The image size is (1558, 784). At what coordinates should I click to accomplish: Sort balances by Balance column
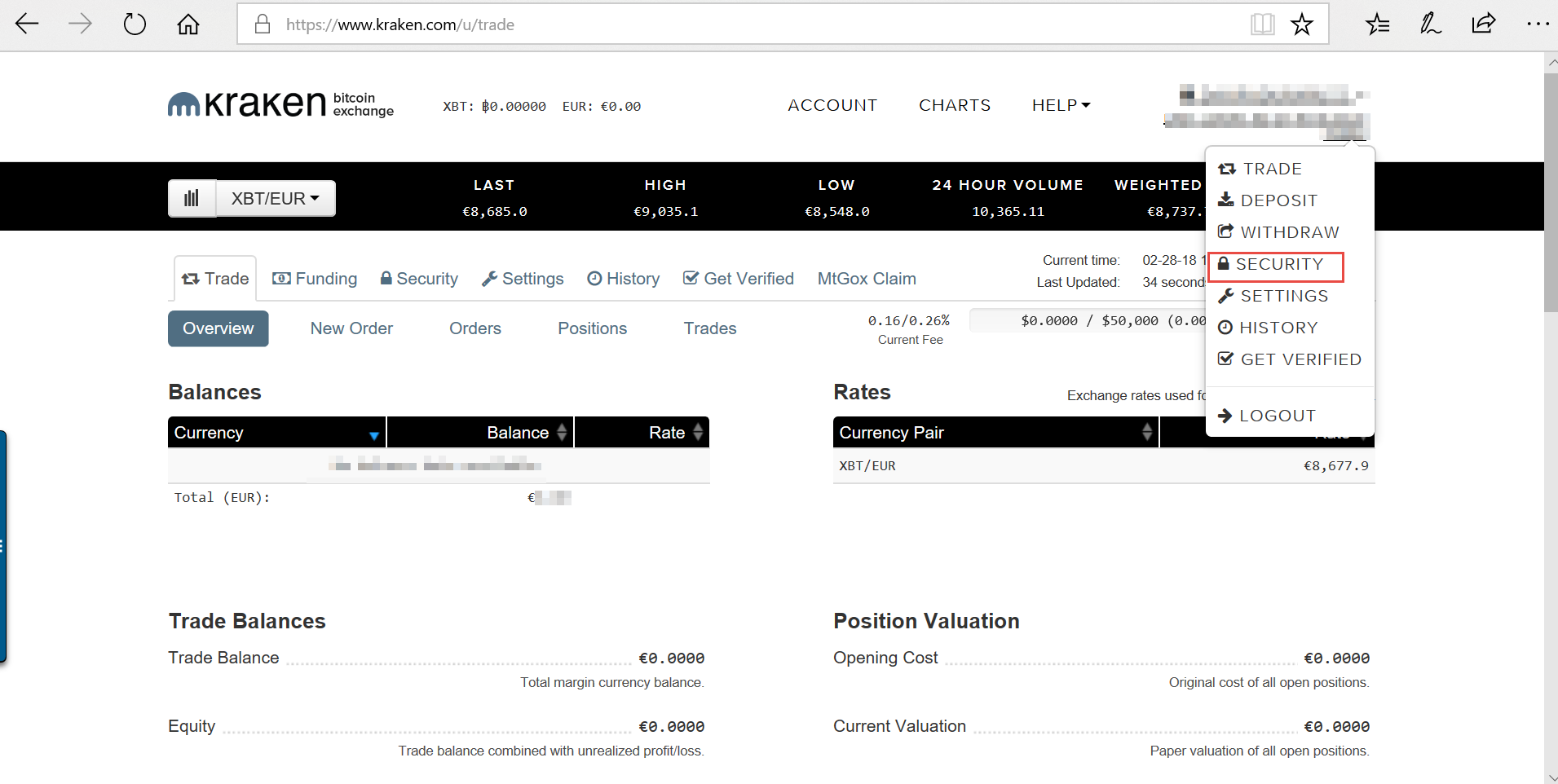(480, 433)
